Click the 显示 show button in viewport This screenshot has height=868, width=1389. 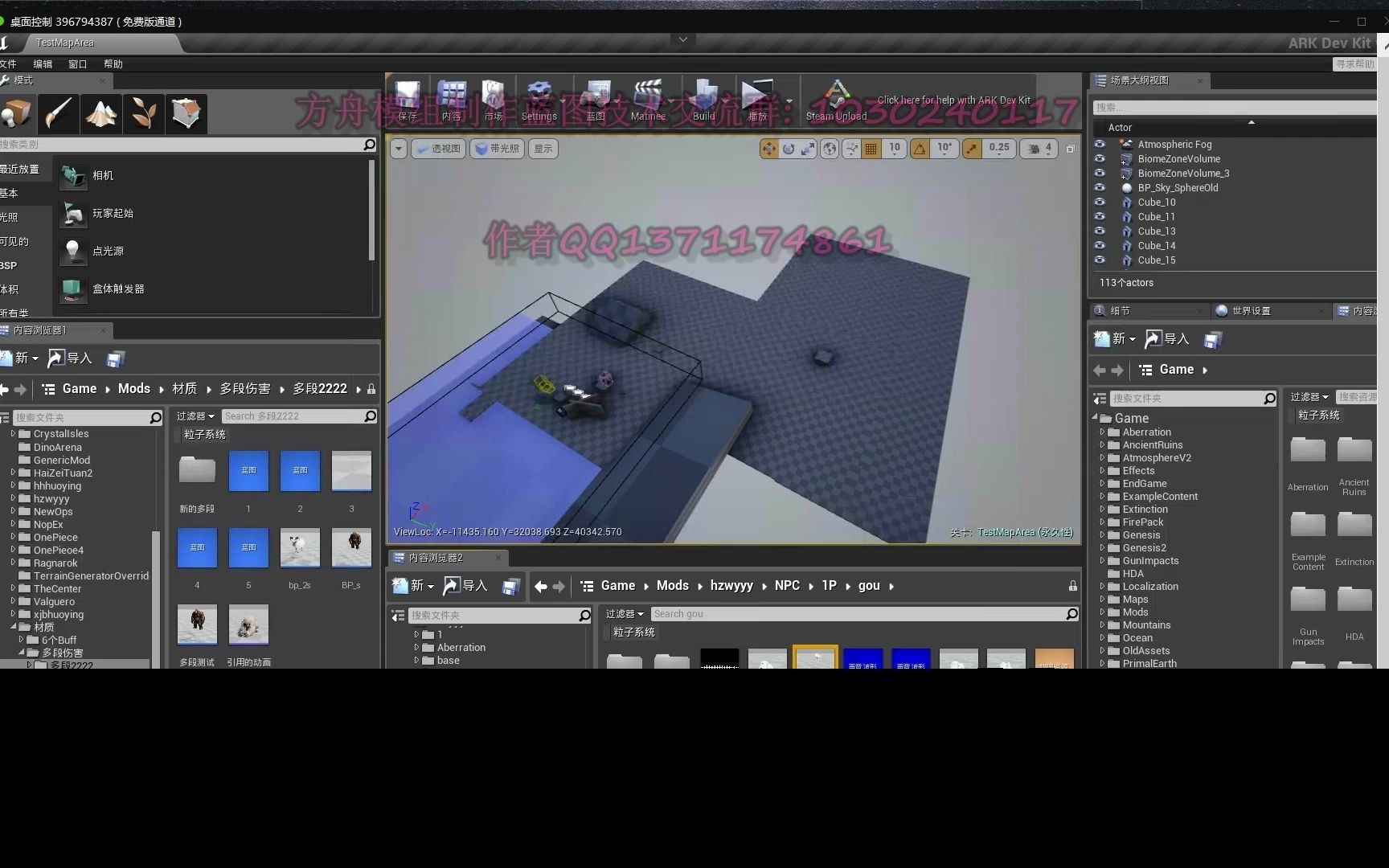(x=543, y=148)
